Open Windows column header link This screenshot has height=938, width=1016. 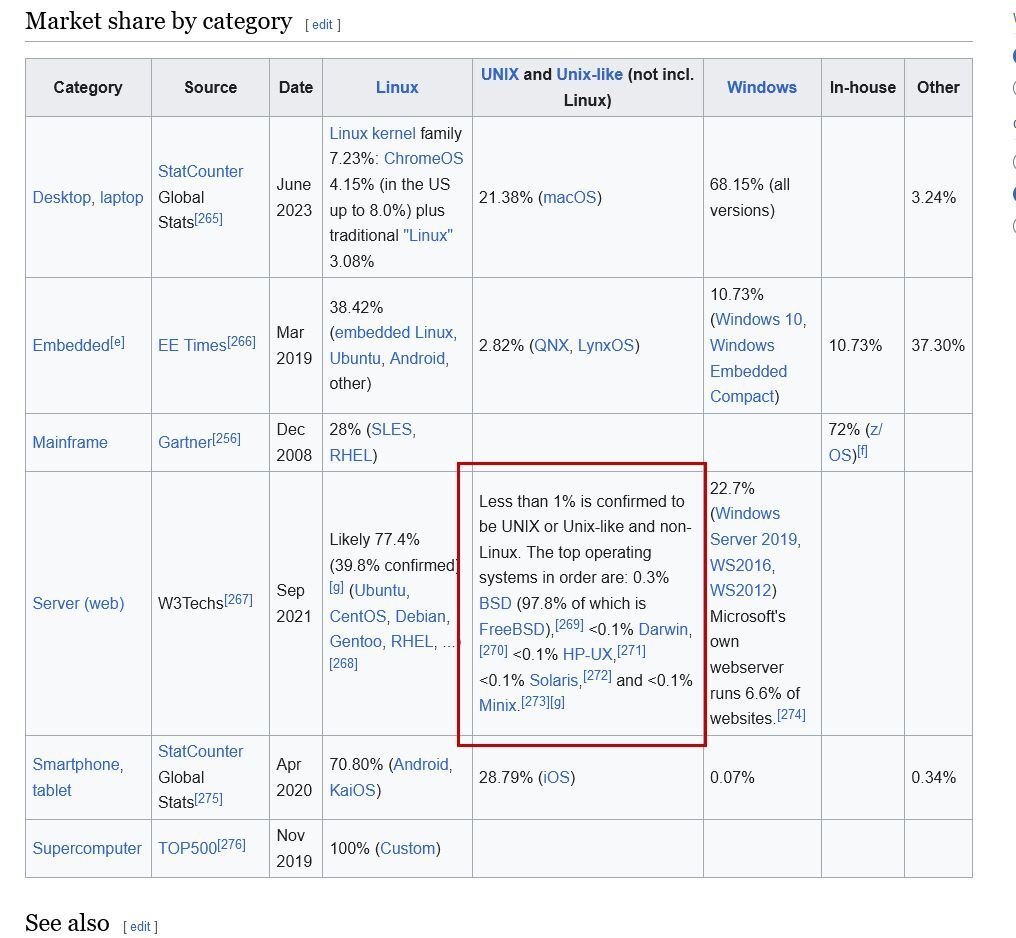point(761,87)
